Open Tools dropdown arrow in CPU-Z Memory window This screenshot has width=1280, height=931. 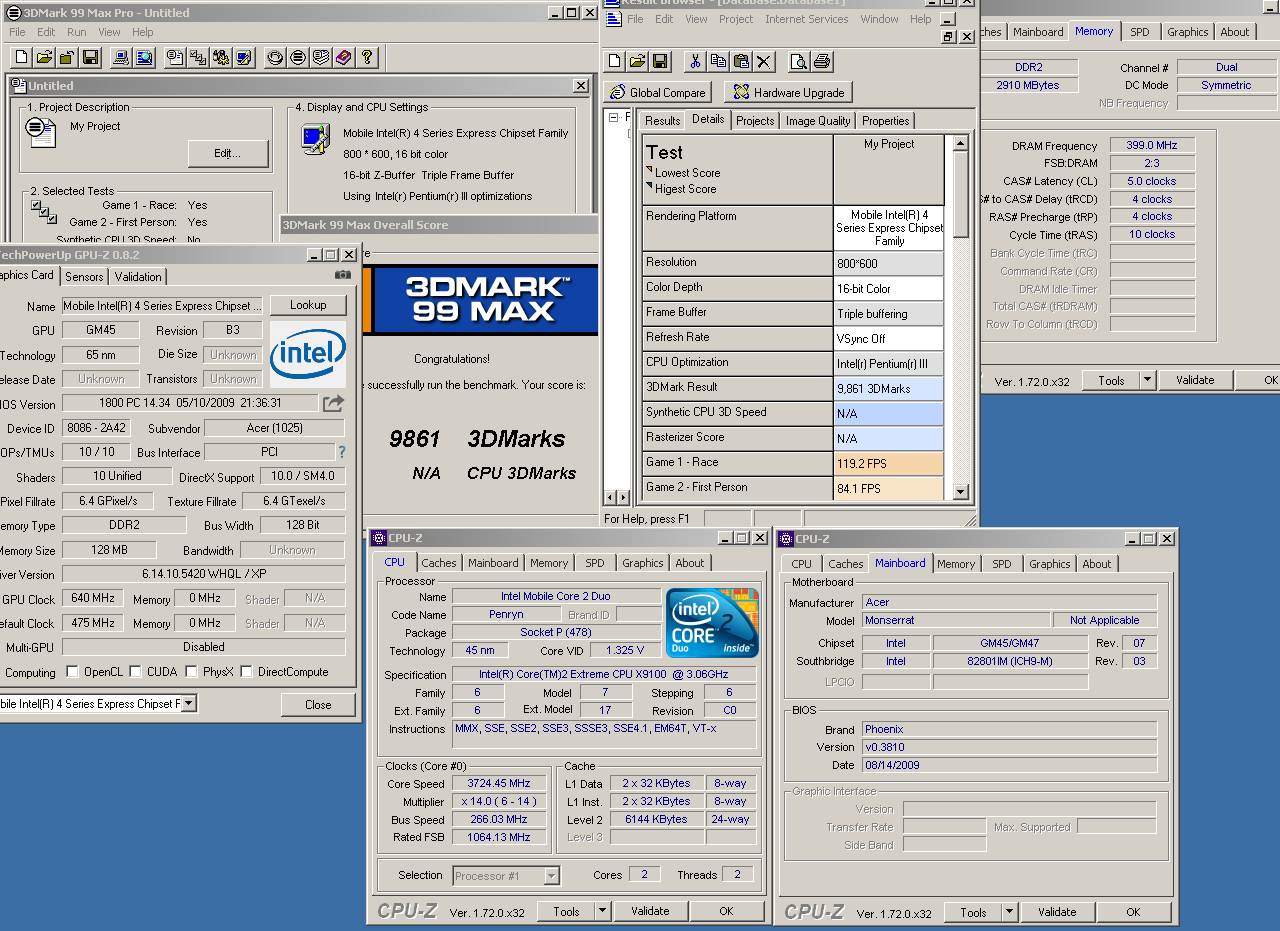click(1147, 380)
